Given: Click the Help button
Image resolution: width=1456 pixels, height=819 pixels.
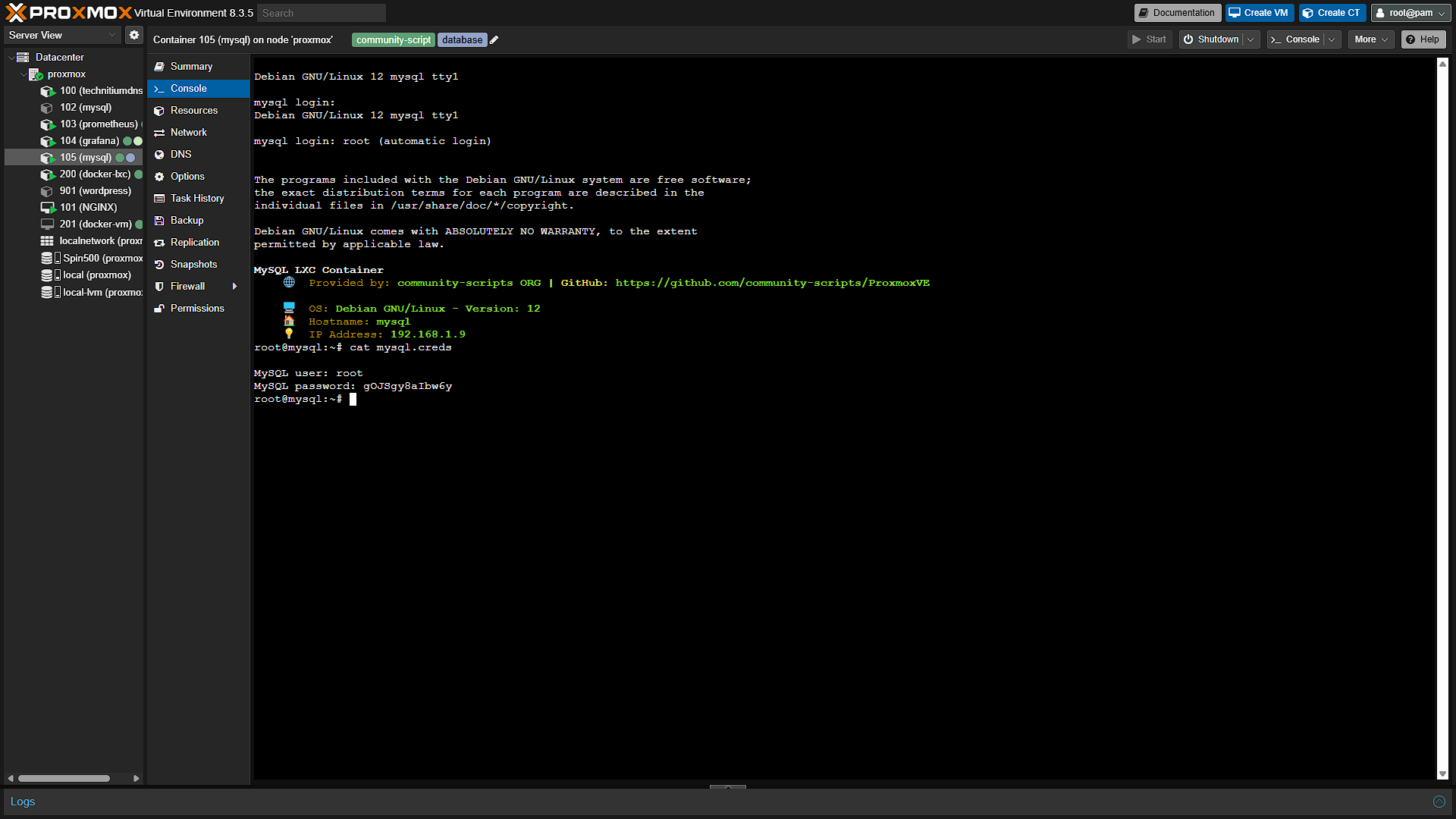Looking at the screenshot, I should coord(1423,39).
